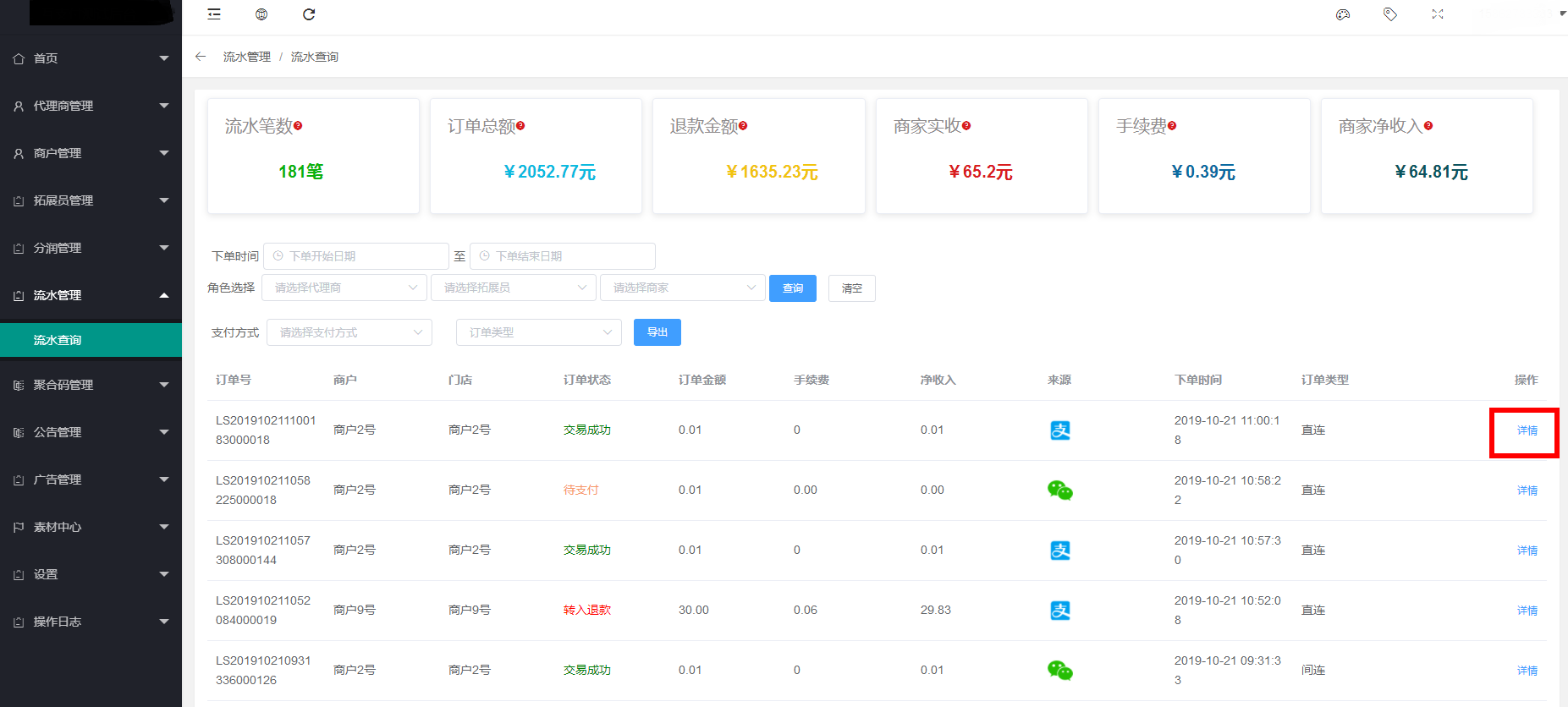
Task: Click the 退款金额 red help icon
Action: [743, 126]
